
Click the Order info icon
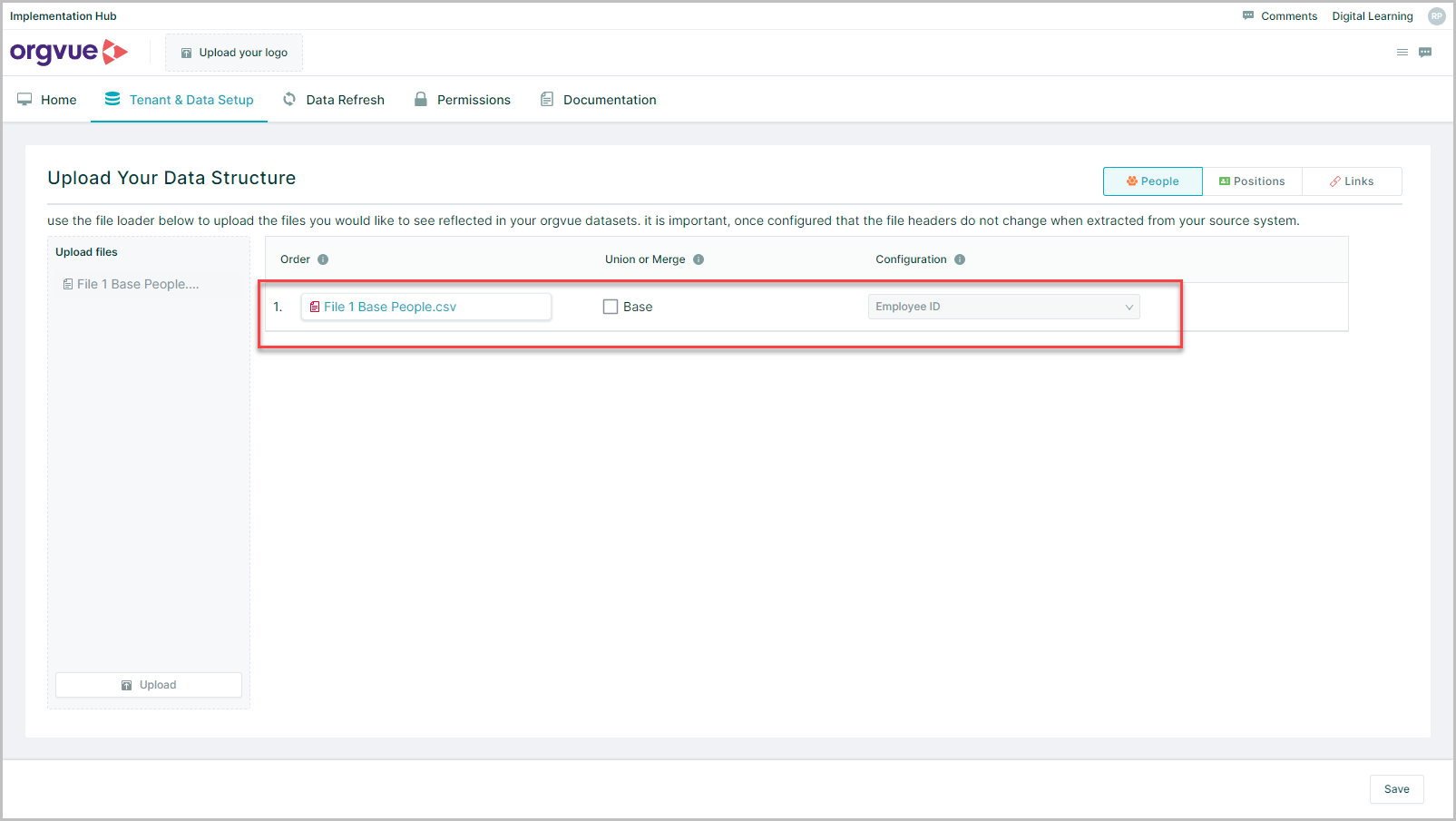coord(323,259)
